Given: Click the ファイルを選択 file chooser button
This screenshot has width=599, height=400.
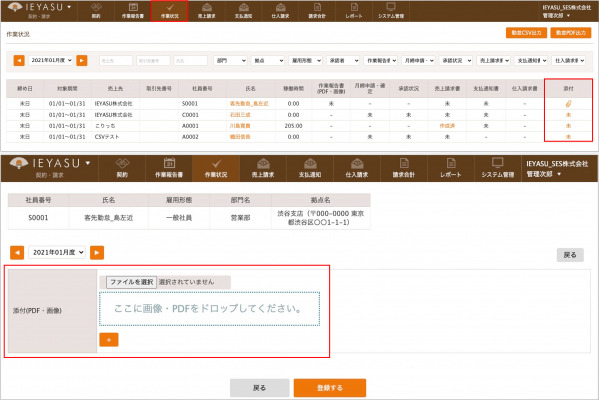Looking at the screenshot, I should [131, 282].
